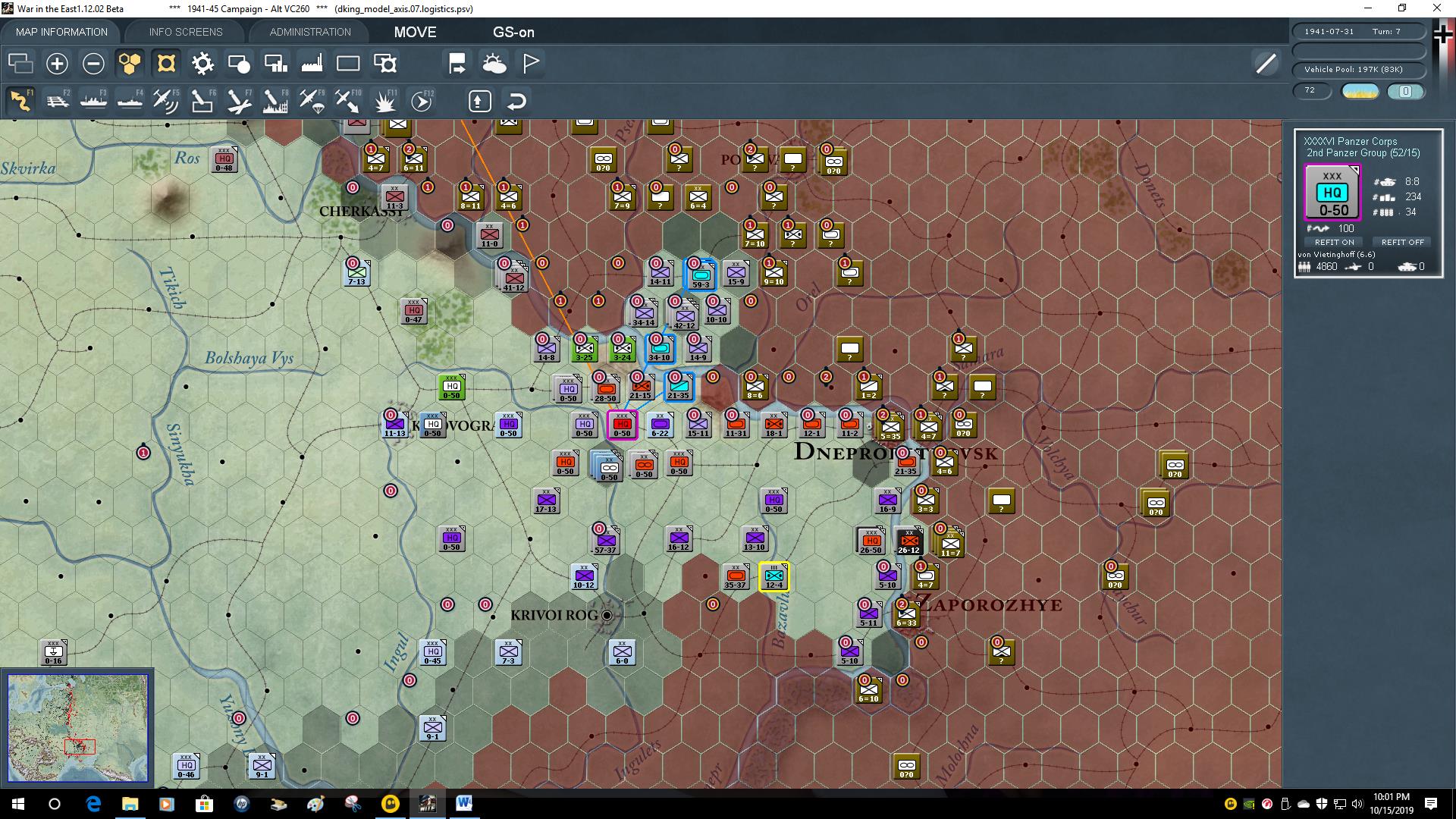Click the HQ 0-50 counter in unit panel
Image resolution: width=1456 pixels, height=819 pixels.
(1332, 193)
